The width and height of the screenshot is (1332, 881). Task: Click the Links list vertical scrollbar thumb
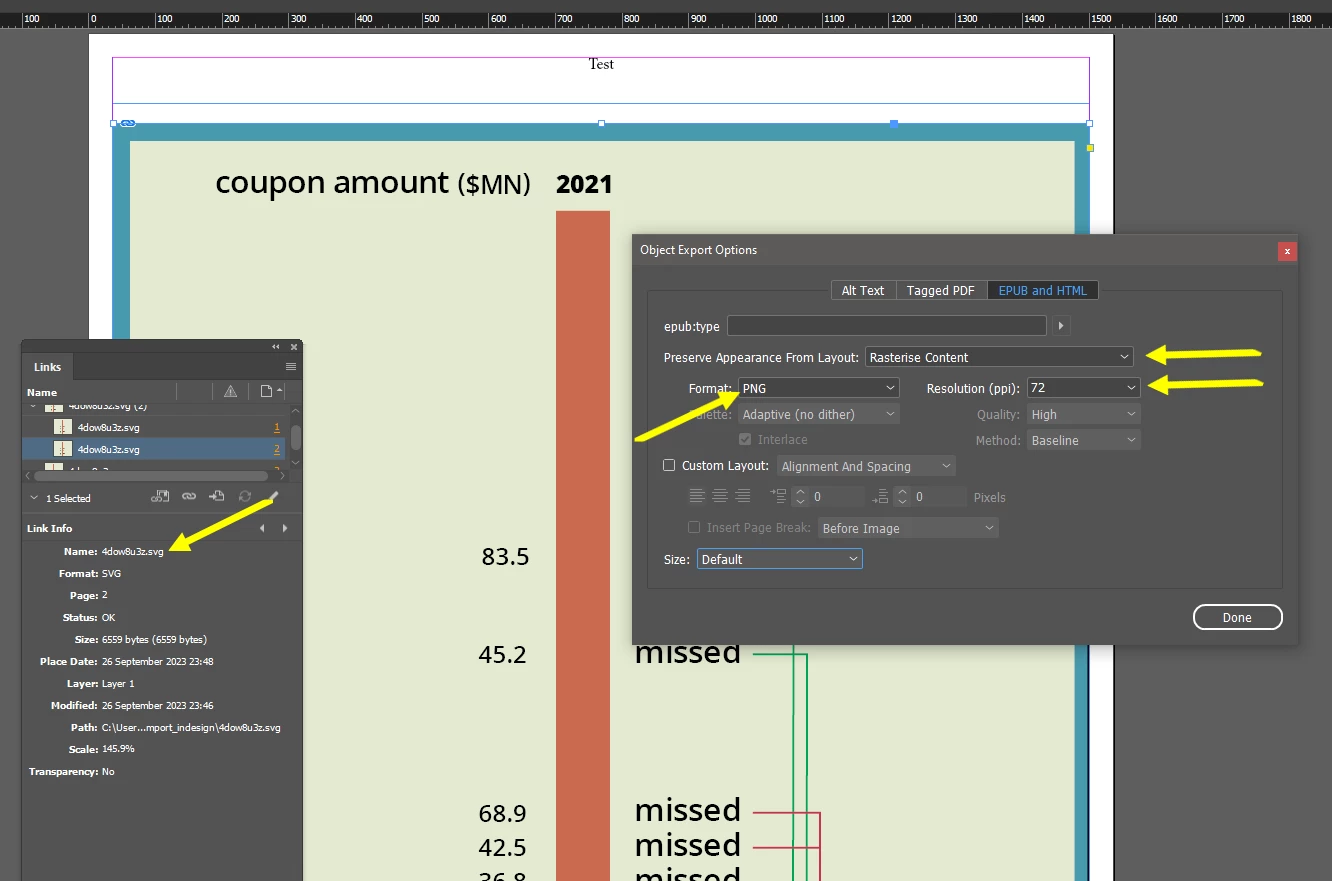pos(295,437)
